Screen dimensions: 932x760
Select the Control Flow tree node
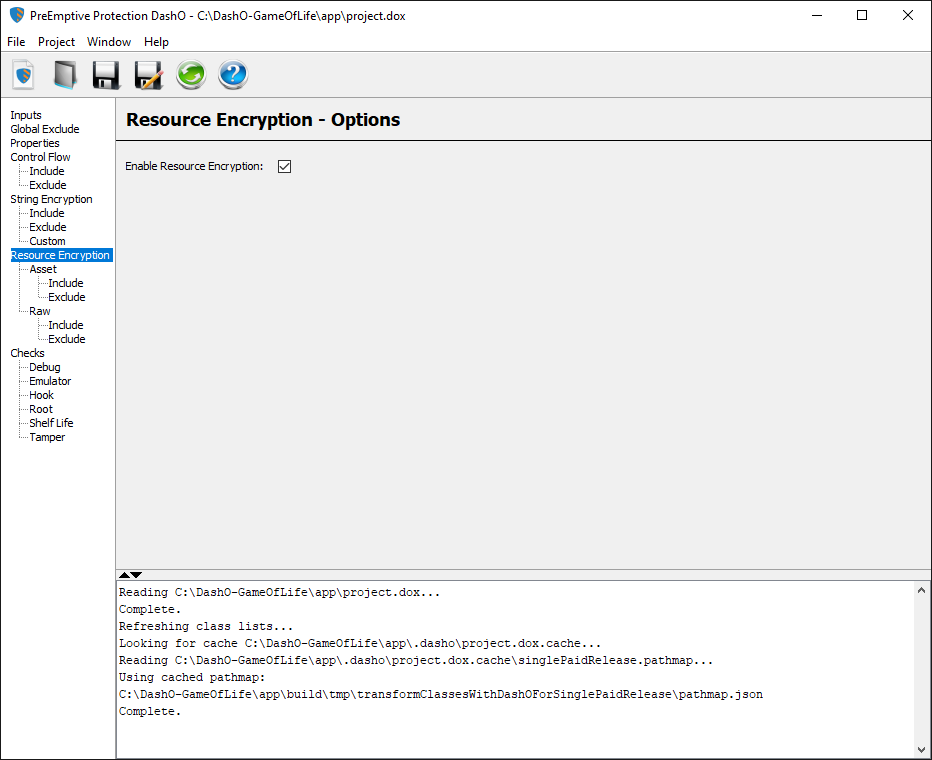coord(40,157)
